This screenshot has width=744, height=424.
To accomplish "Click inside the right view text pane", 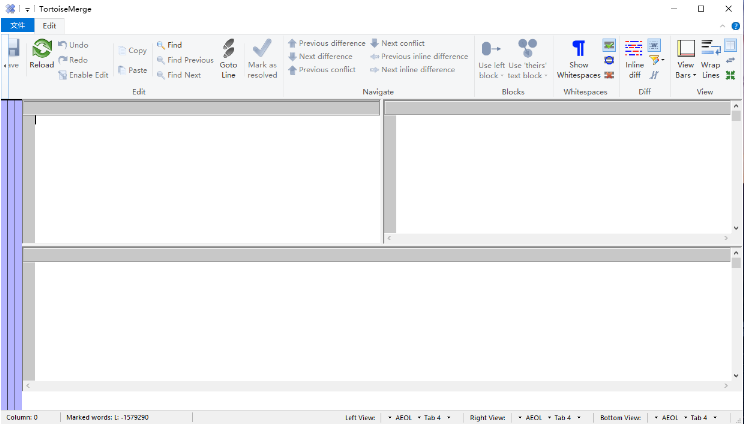I will click(x=563, y=174).
